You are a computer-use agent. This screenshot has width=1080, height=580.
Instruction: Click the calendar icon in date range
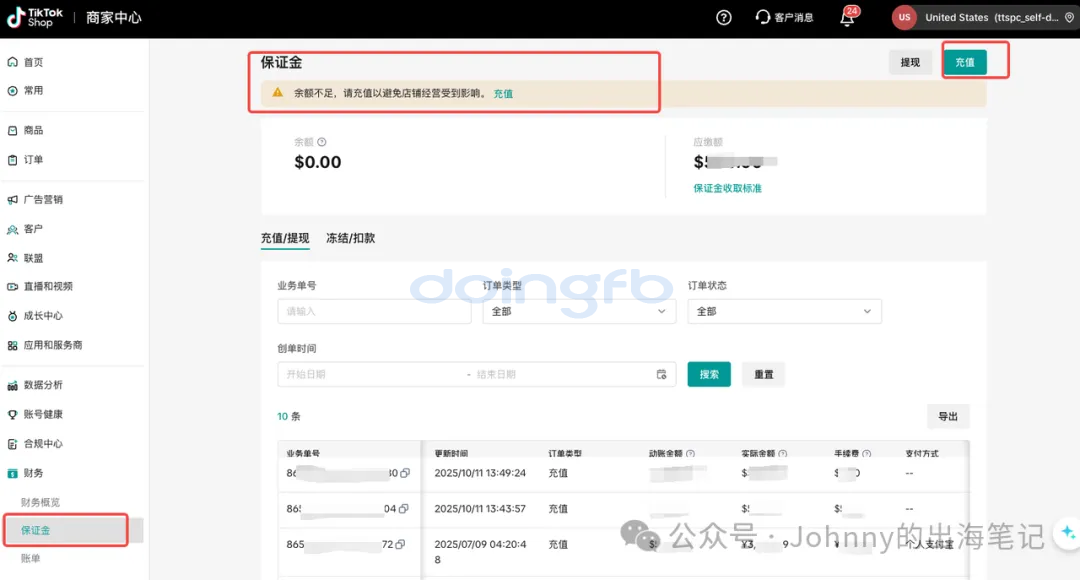pyautogui.click(x=661, y=374)
